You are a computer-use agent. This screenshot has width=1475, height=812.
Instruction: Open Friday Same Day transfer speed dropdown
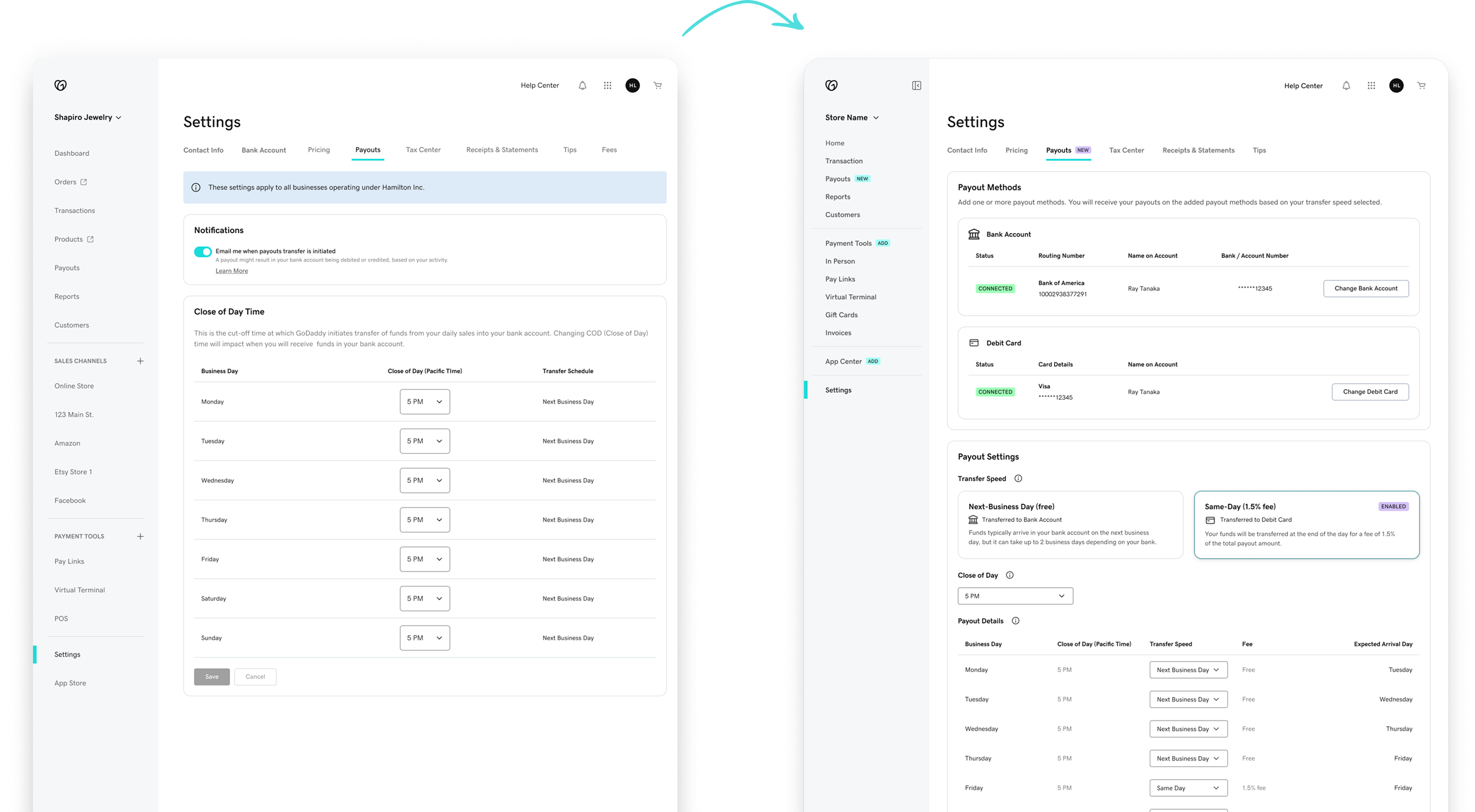1188,788
